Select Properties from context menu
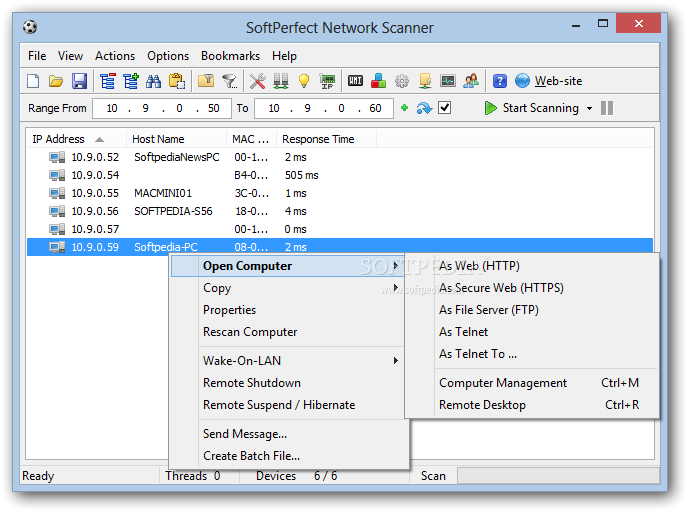Screen dimensions: 688x512 [x=287, y=310]
